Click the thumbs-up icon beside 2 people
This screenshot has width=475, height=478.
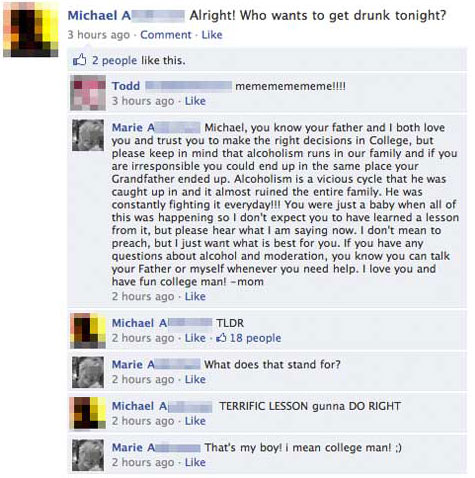tap(79, 60)
